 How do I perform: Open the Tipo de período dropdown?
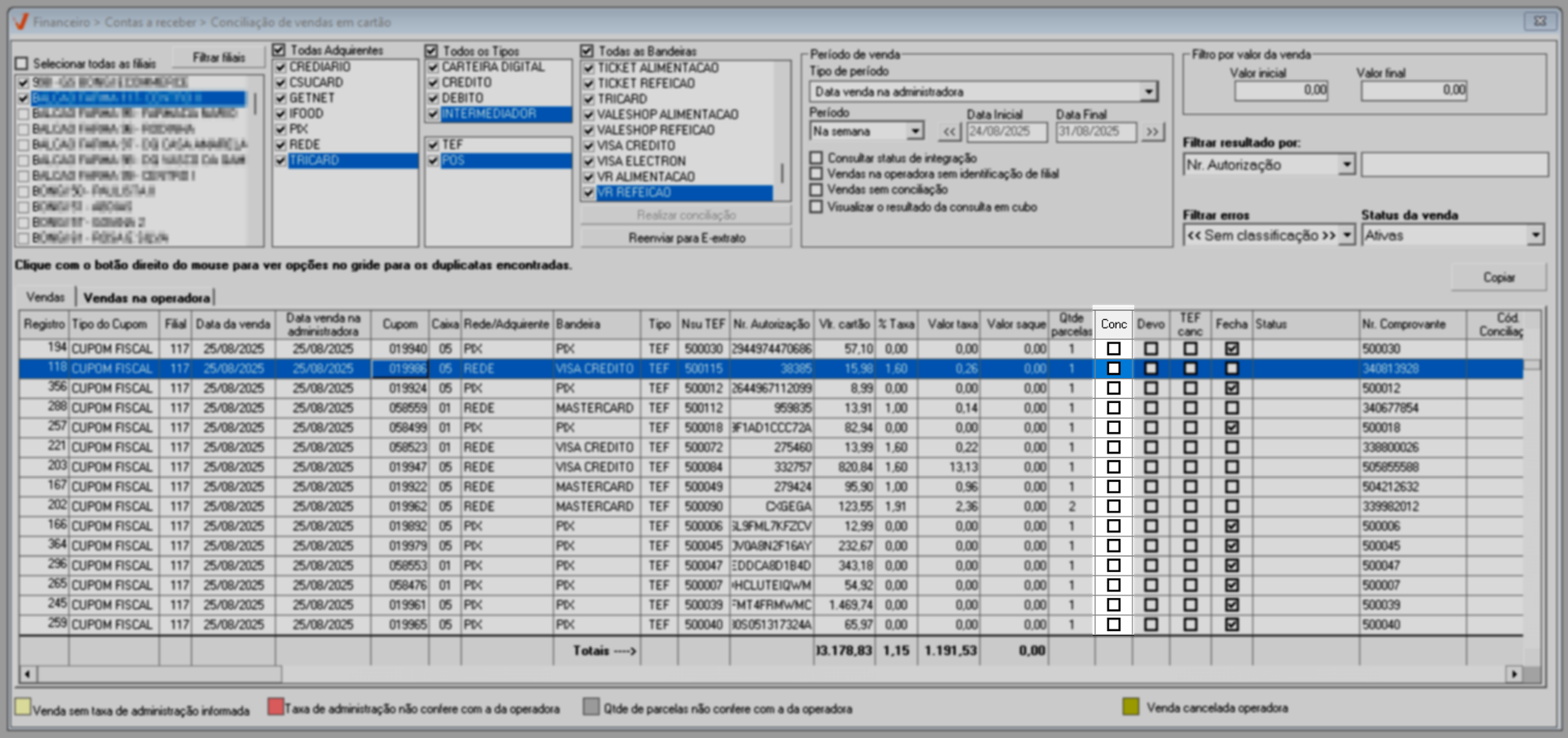1148,92
